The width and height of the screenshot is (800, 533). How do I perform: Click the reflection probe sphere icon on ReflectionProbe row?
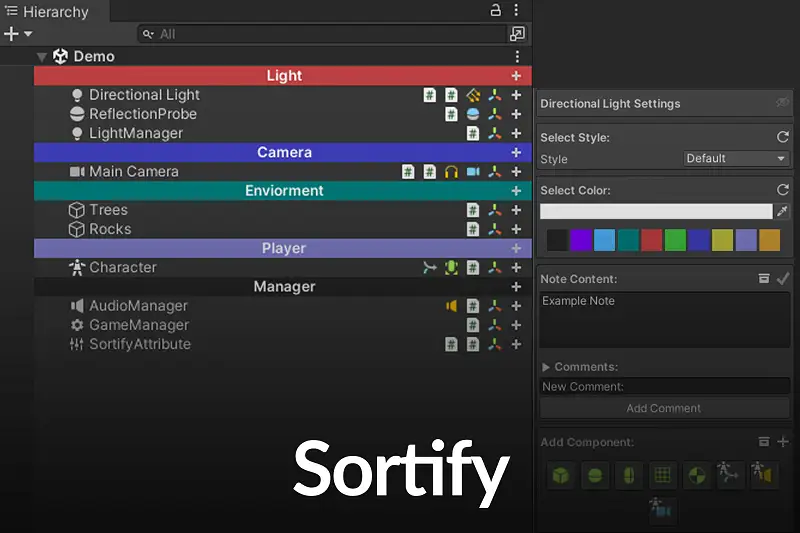(473, 114)
